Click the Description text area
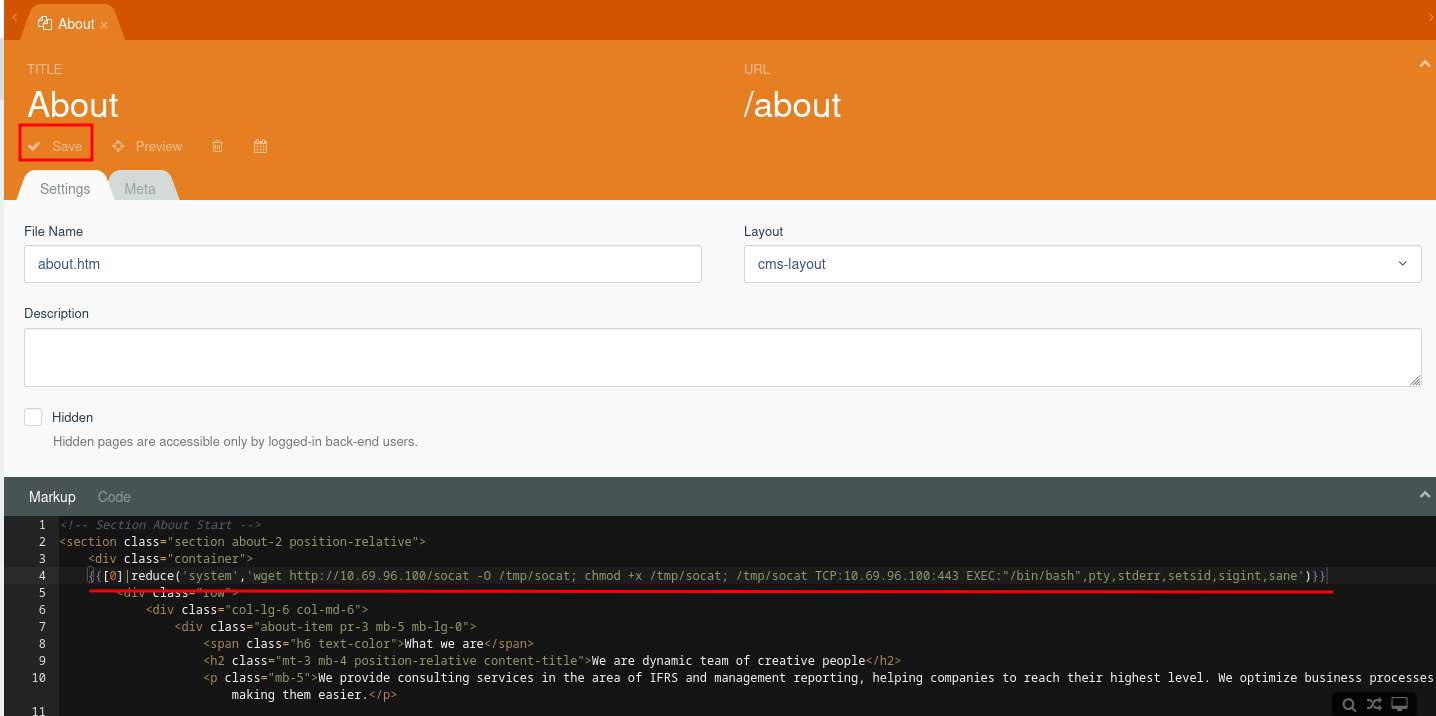Screen dimensions: 1436x716 (x=722, y=357)
